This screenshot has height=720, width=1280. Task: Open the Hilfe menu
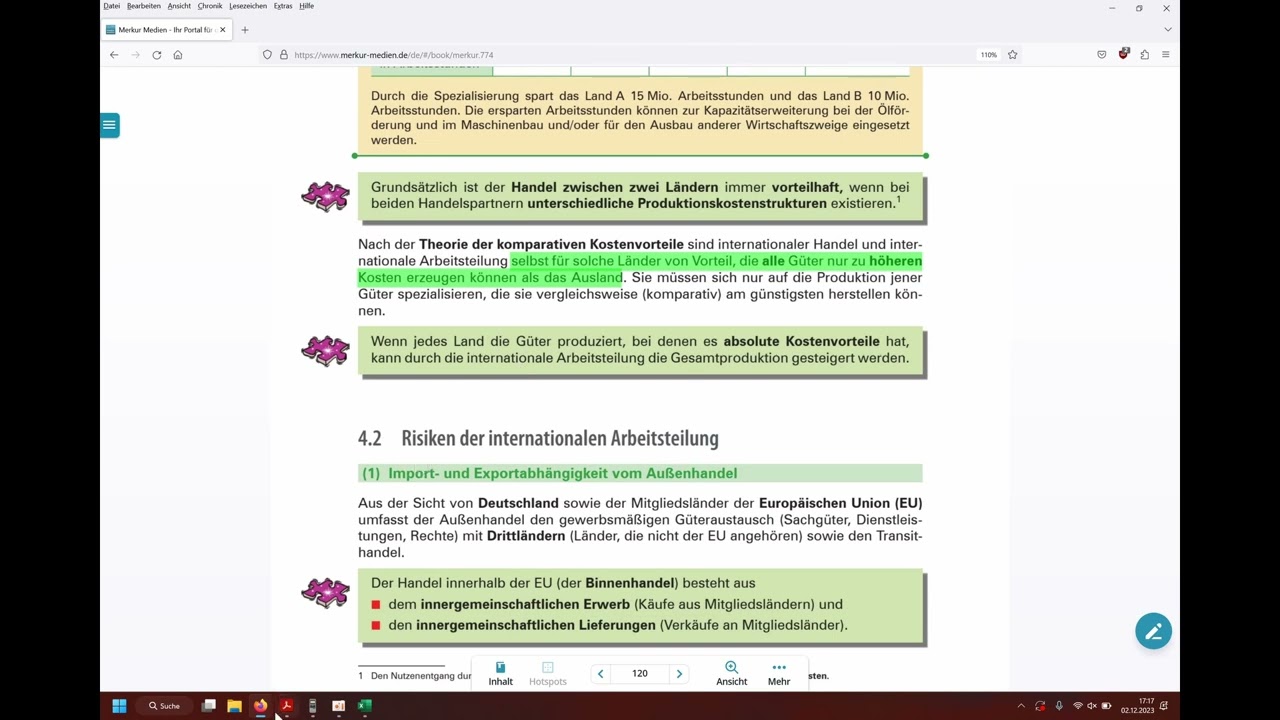307,6
